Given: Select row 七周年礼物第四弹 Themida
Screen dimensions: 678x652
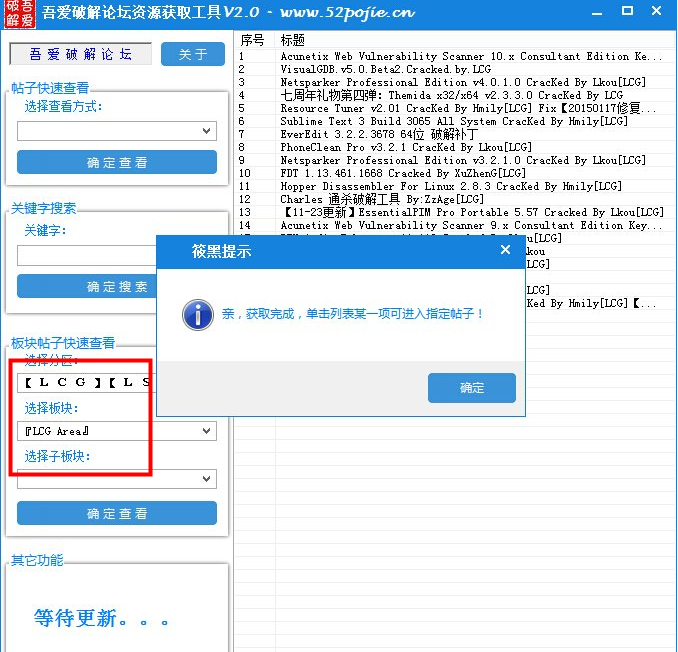Looking at the screenshot, I should pyautogui.click(x=455, y=95).
